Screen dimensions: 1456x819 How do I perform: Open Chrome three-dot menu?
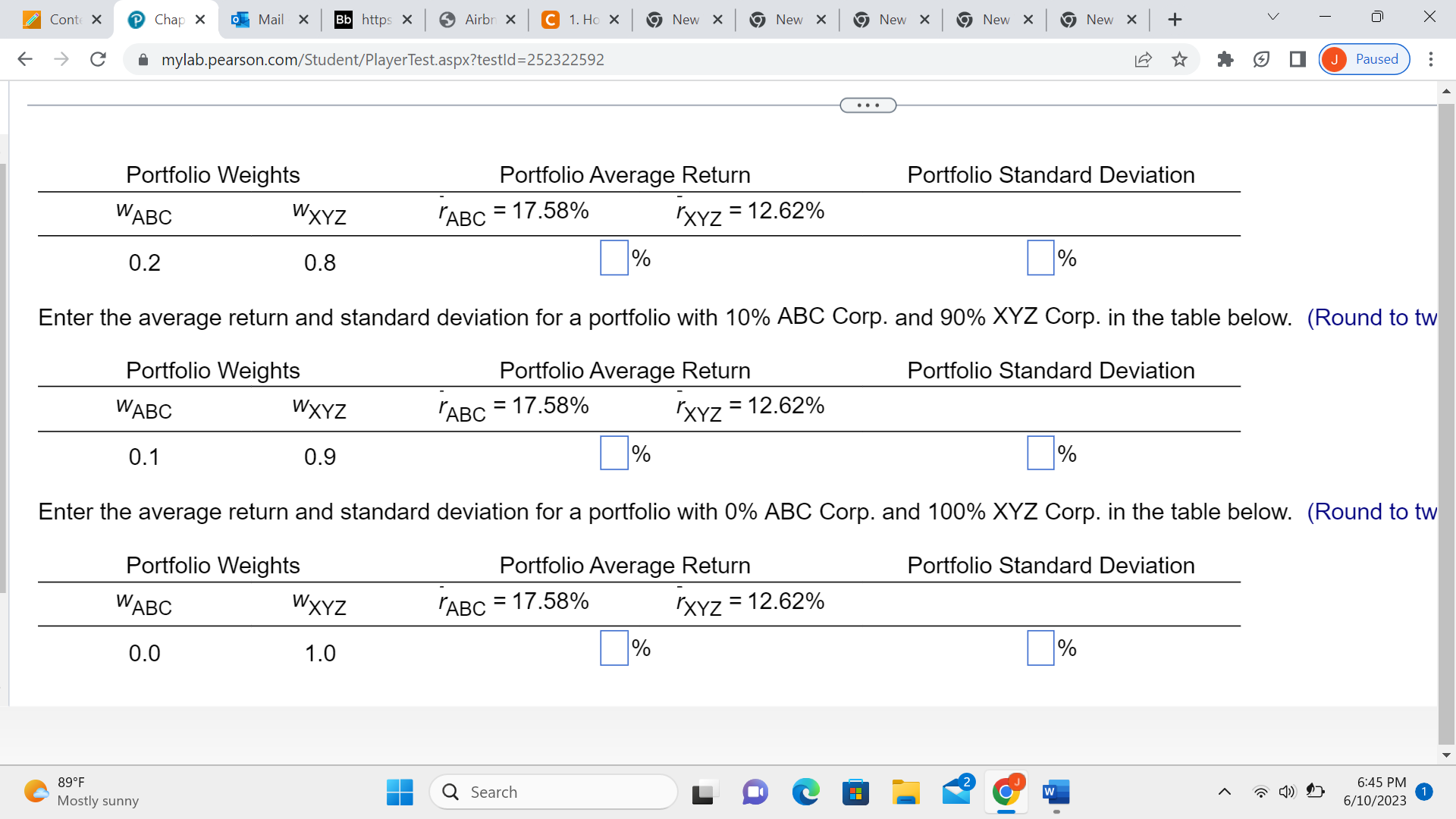pos(1430,59)
